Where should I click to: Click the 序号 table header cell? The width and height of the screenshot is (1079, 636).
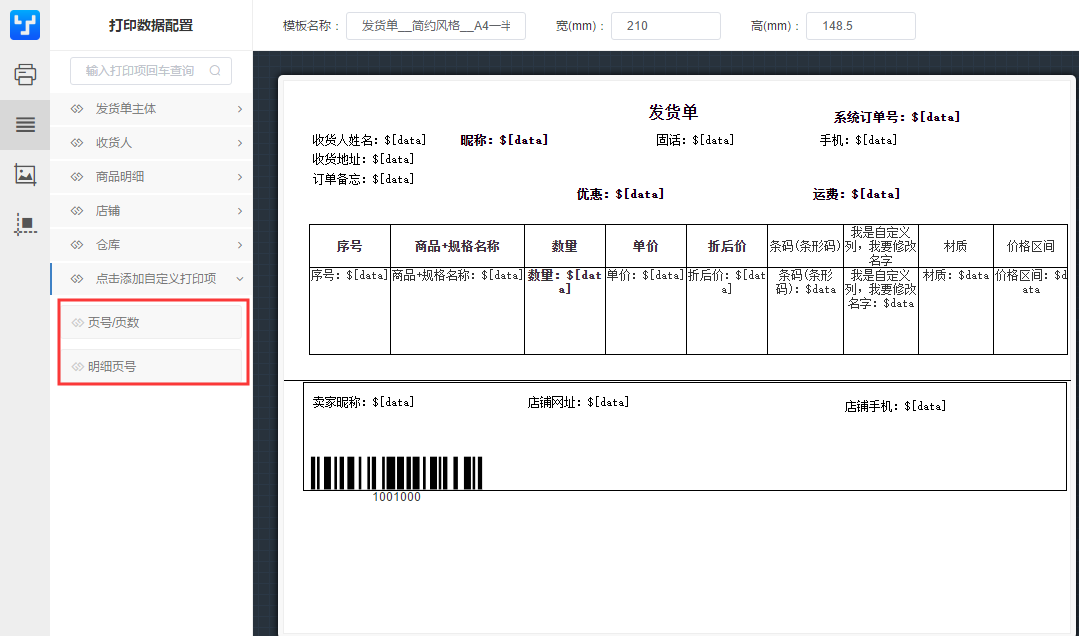coord(350,246)
